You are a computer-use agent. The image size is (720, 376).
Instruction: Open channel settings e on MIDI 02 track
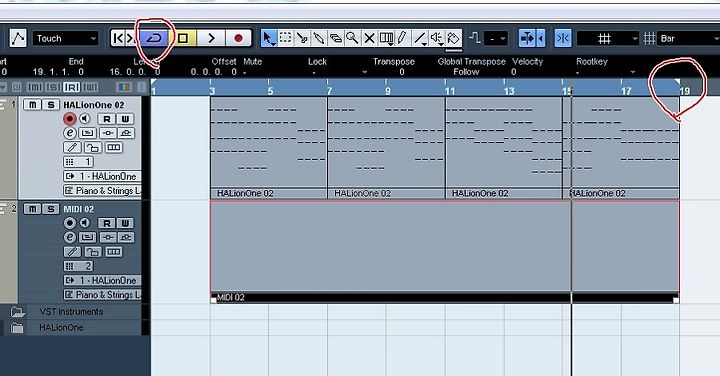pyautogui.click(x=69, y=237)
